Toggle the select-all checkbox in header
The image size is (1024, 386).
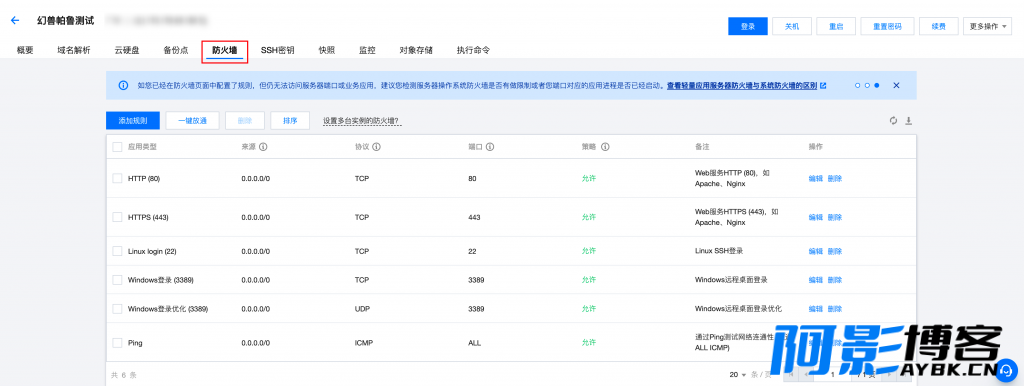117,147
